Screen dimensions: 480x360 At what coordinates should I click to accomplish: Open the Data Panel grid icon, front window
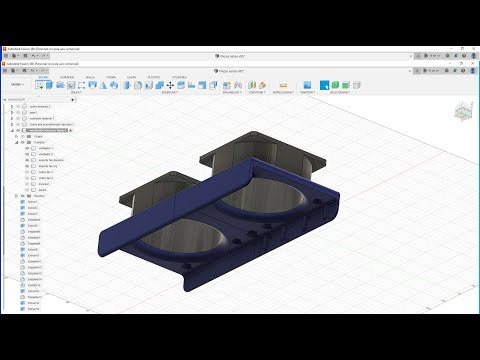pos(5,71)
